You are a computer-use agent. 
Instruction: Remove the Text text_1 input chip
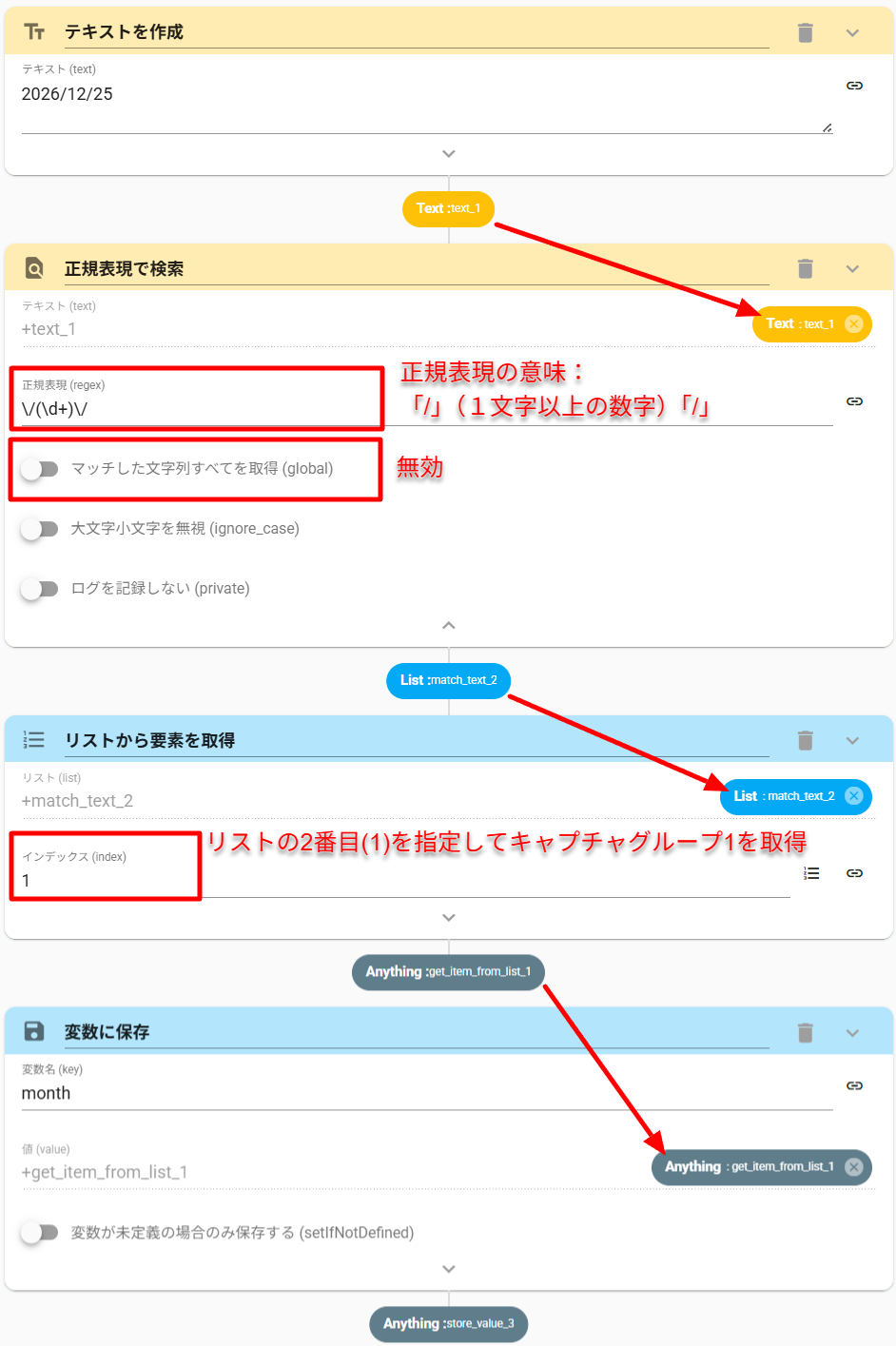[854, 324]
